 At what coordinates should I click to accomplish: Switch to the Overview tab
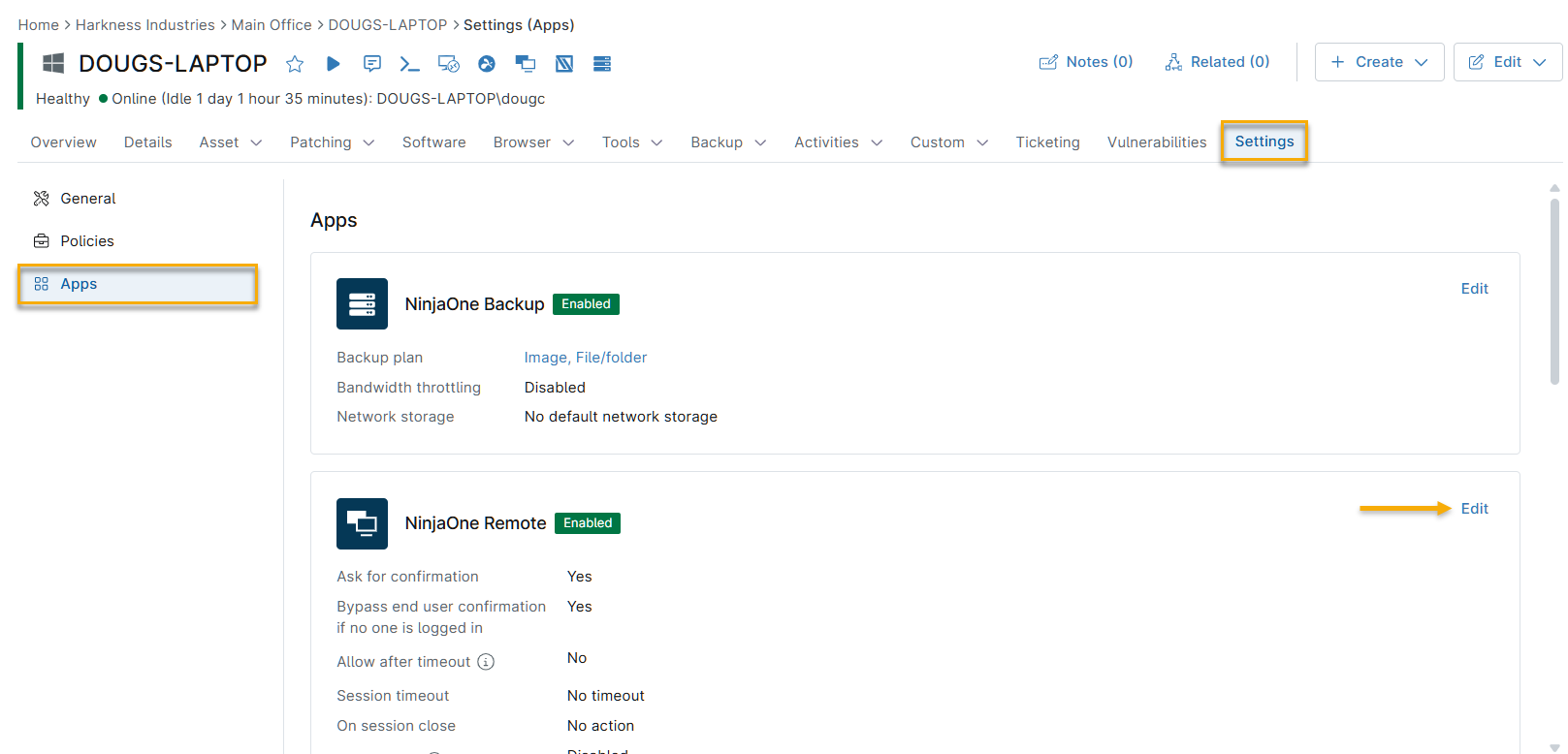(64, 142)
